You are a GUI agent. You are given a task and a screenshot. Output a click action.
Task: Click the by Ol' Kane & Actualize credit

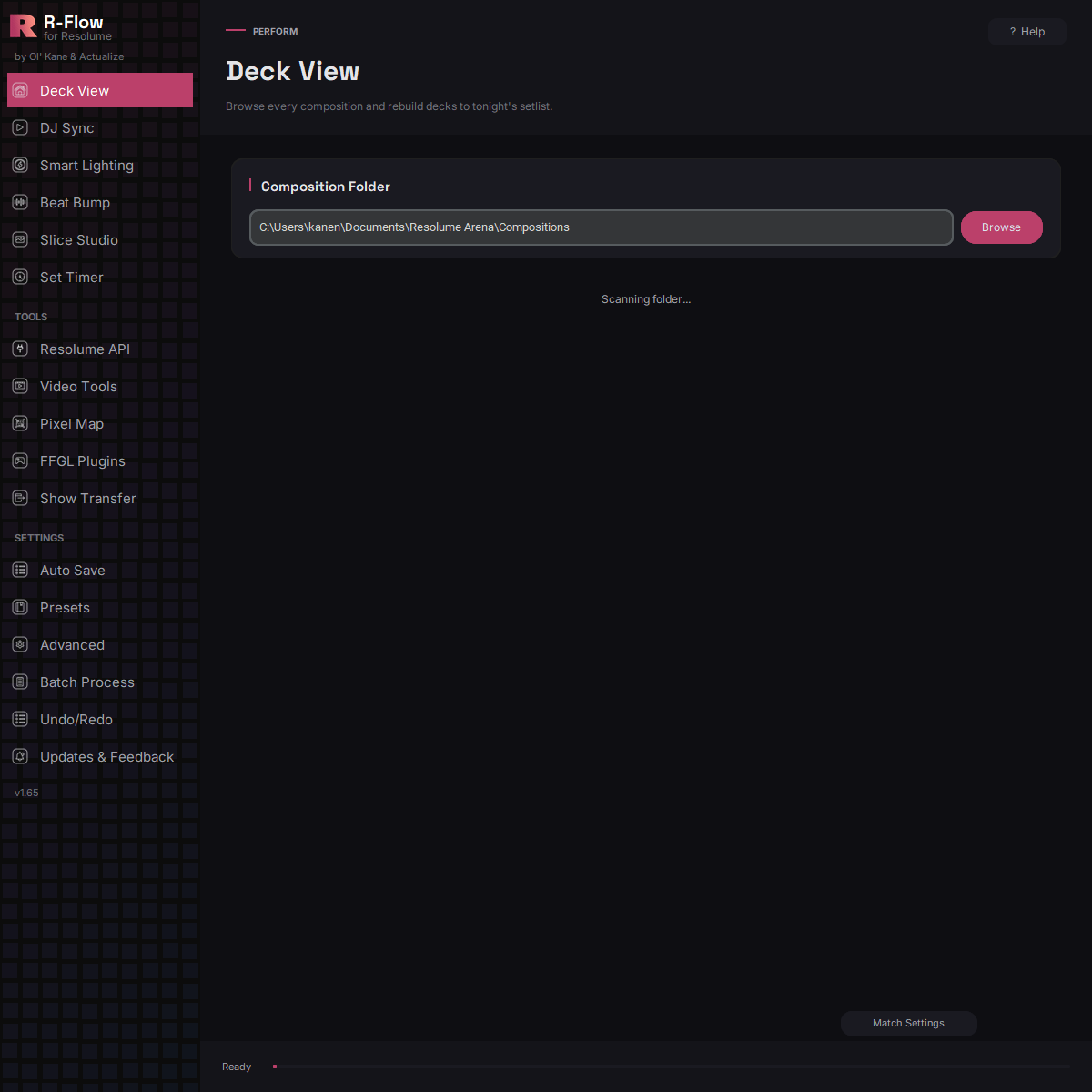(69, 56)
